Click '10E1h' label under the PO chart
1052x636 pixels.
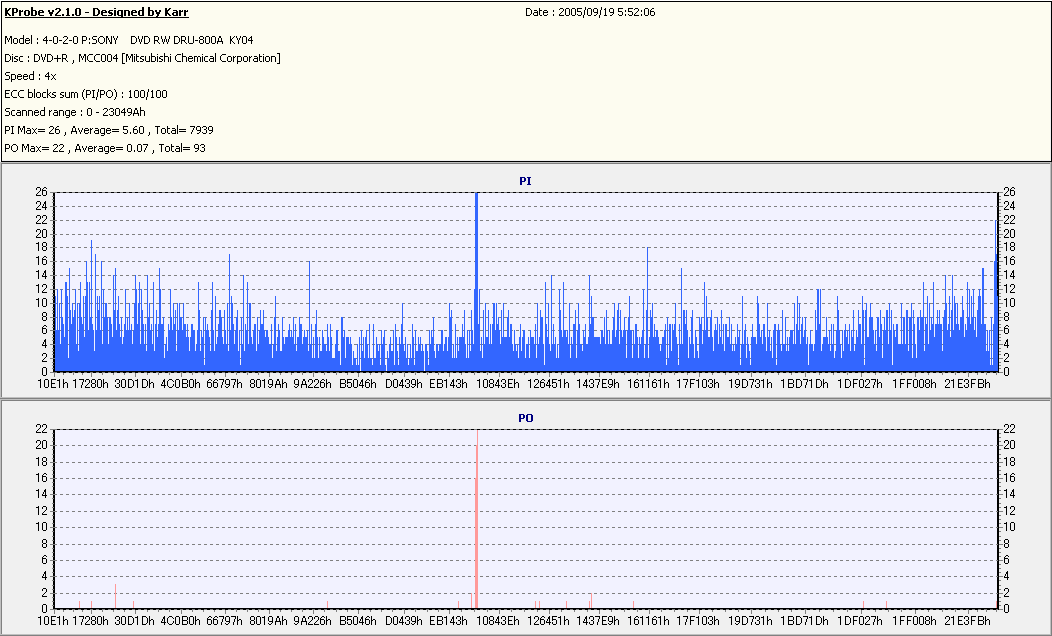pyautogui.click(x=52, y=621)
